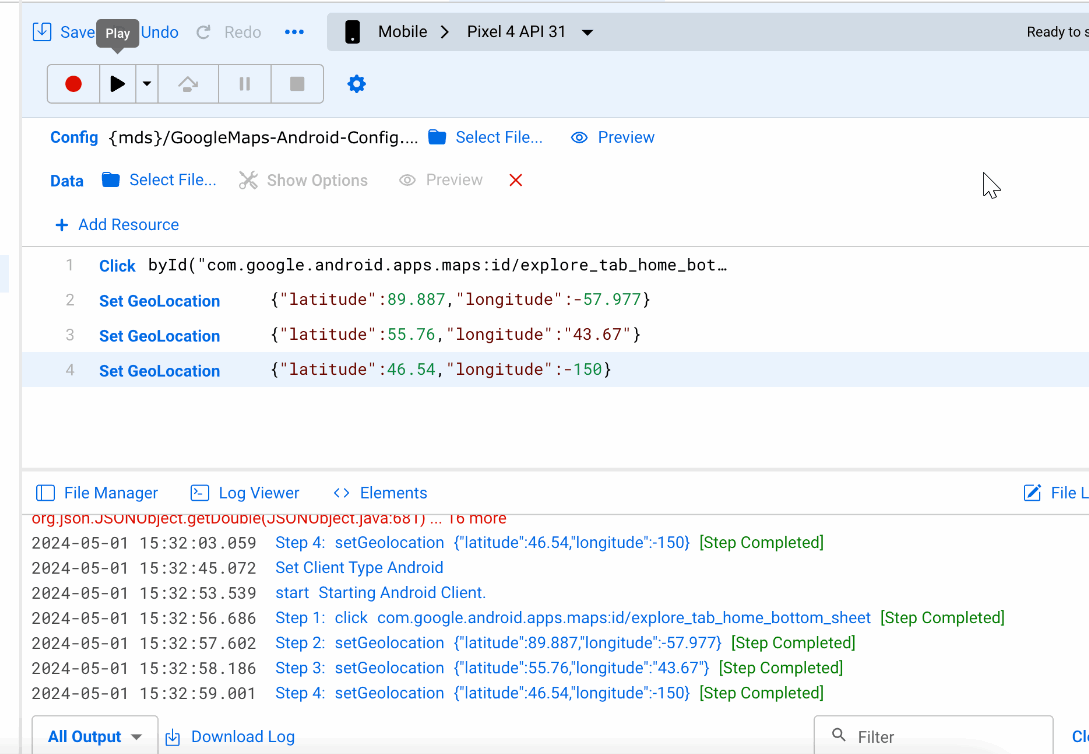Select a Data file
Viewport: 1089px width, 754px height.
pyautogui.click(x=159, y=181)
